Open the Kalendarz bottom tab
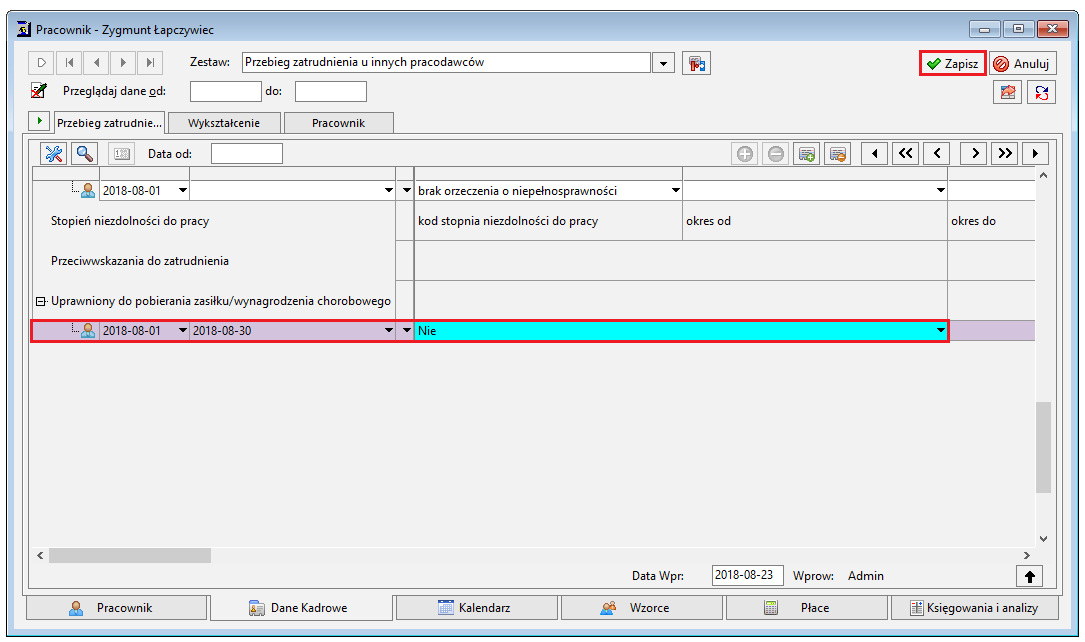 coord(477,608)
